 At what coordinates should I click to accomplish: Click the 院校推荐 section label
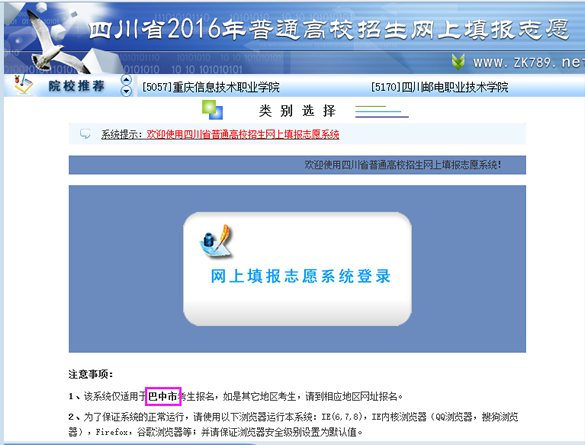pyautogui.click(x=76, y=86)
